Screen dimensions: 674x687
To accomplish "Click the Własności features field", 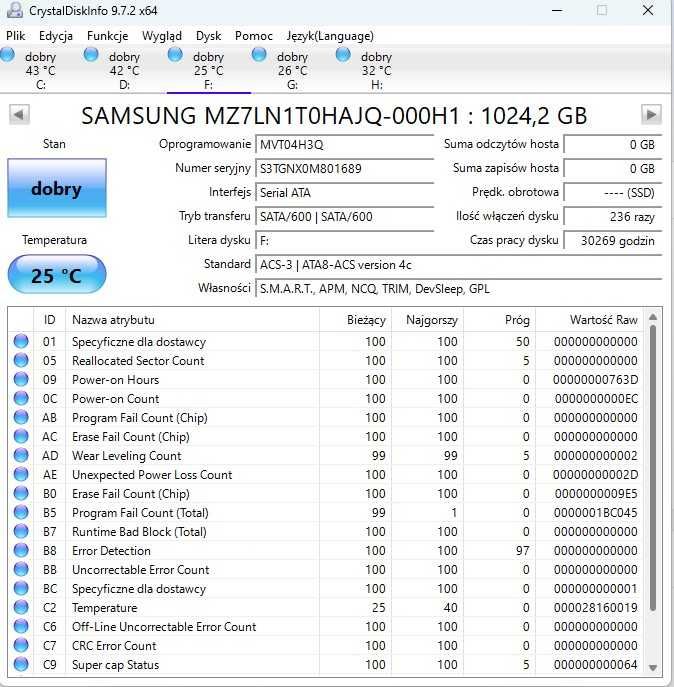I will pyautogui.click(x=458, y=289).
